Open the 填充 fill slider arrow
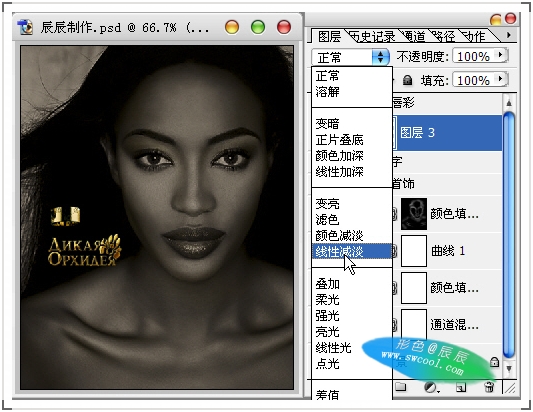 (x=500, y=79)
